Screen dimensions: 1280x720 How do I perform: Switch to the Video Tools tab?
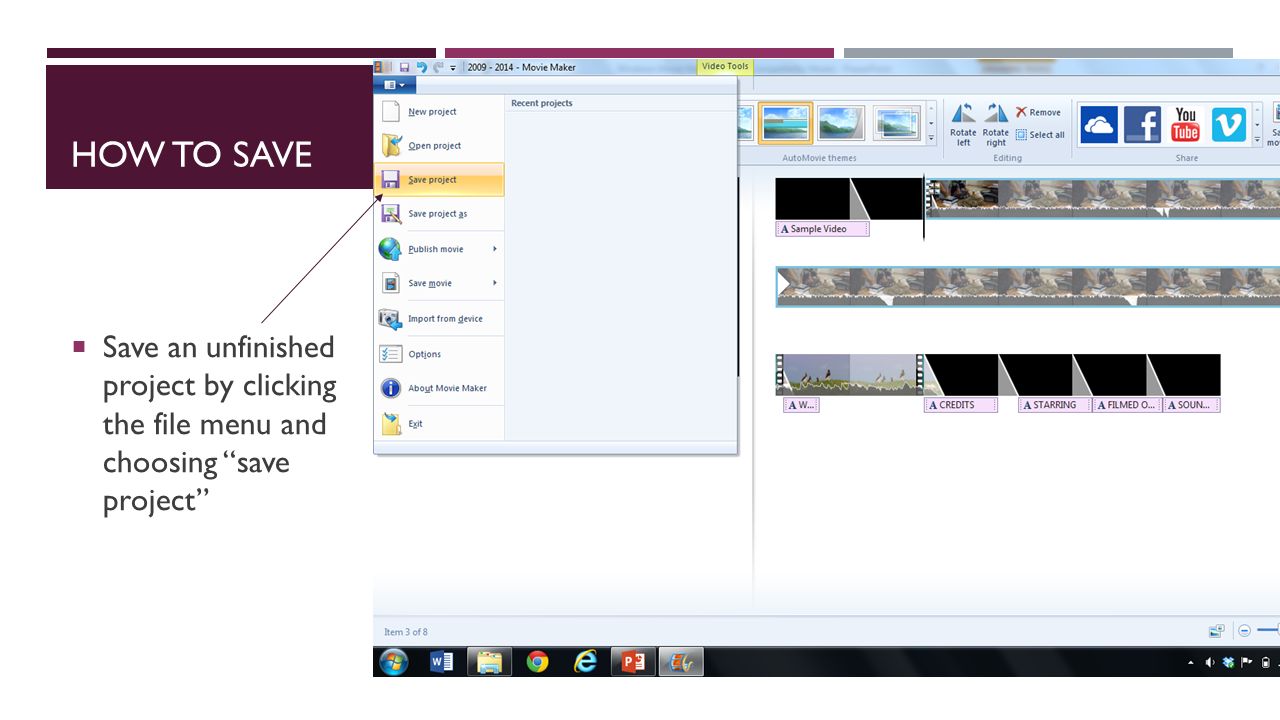[725, 67]
